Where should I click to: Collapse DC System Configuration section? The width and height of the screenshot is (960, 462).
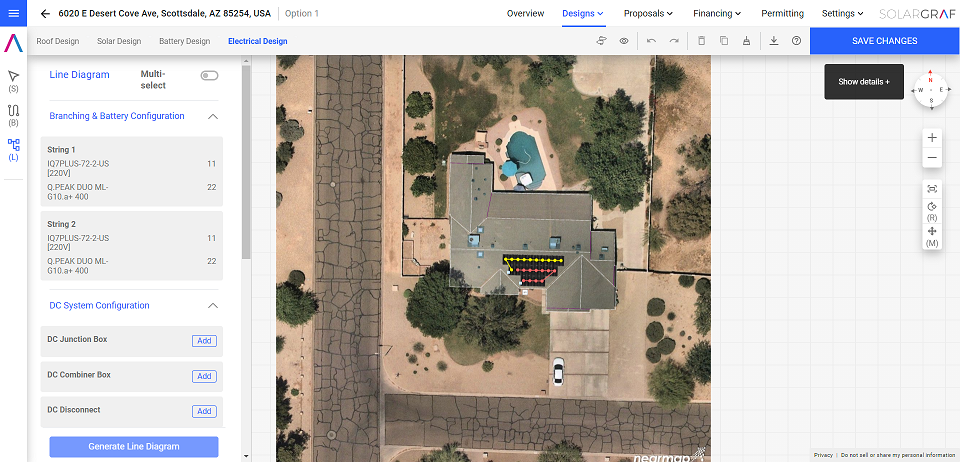tap(212, 305)
